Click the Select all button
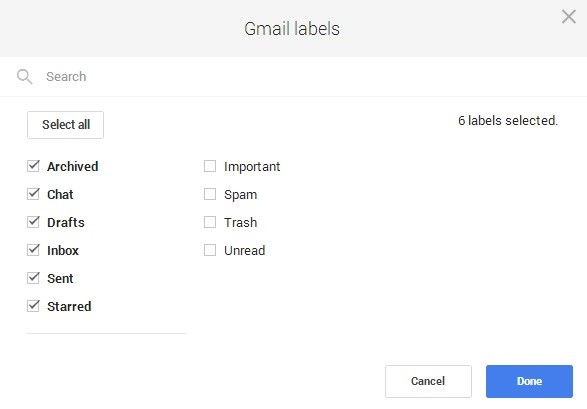Image resolution: width=587 pixels, height=409 pixels. pyautogui.click(x=66, y=125)
